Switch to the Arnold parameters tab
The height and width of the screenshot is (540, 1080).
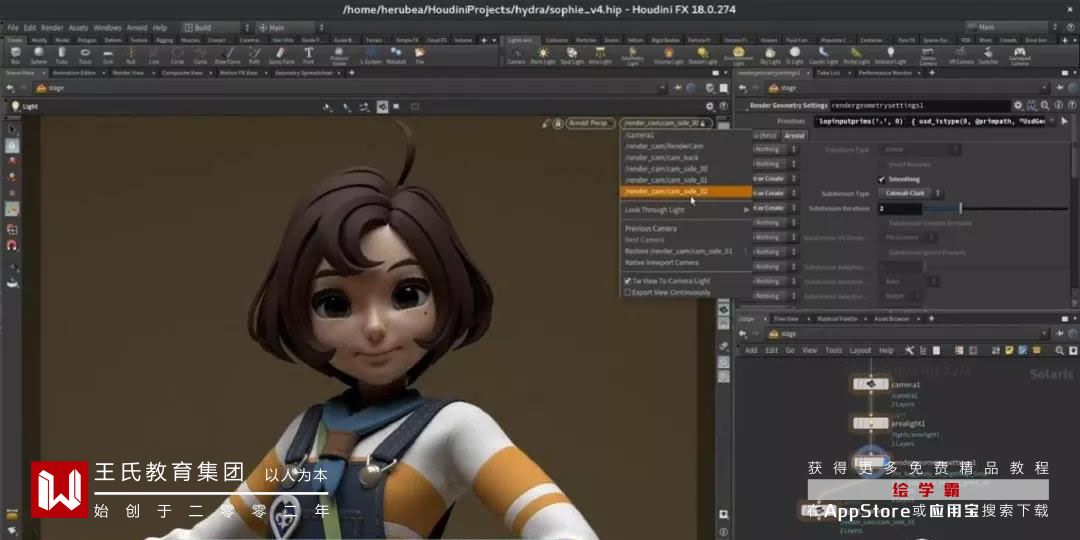click(x=793, y=136)
